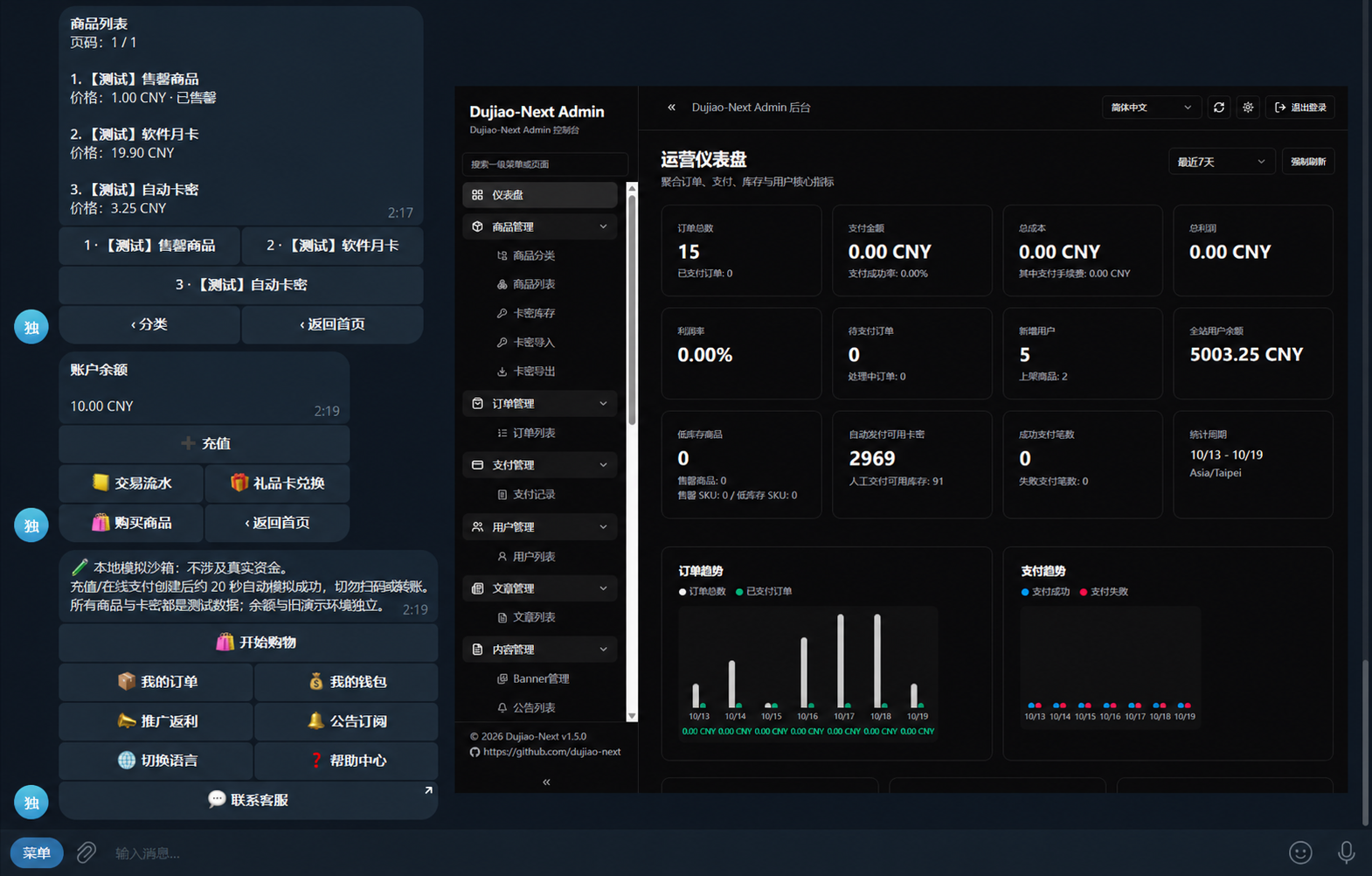
Task: Collapse the 商品管理 menu group
Action: click(540, 226)
